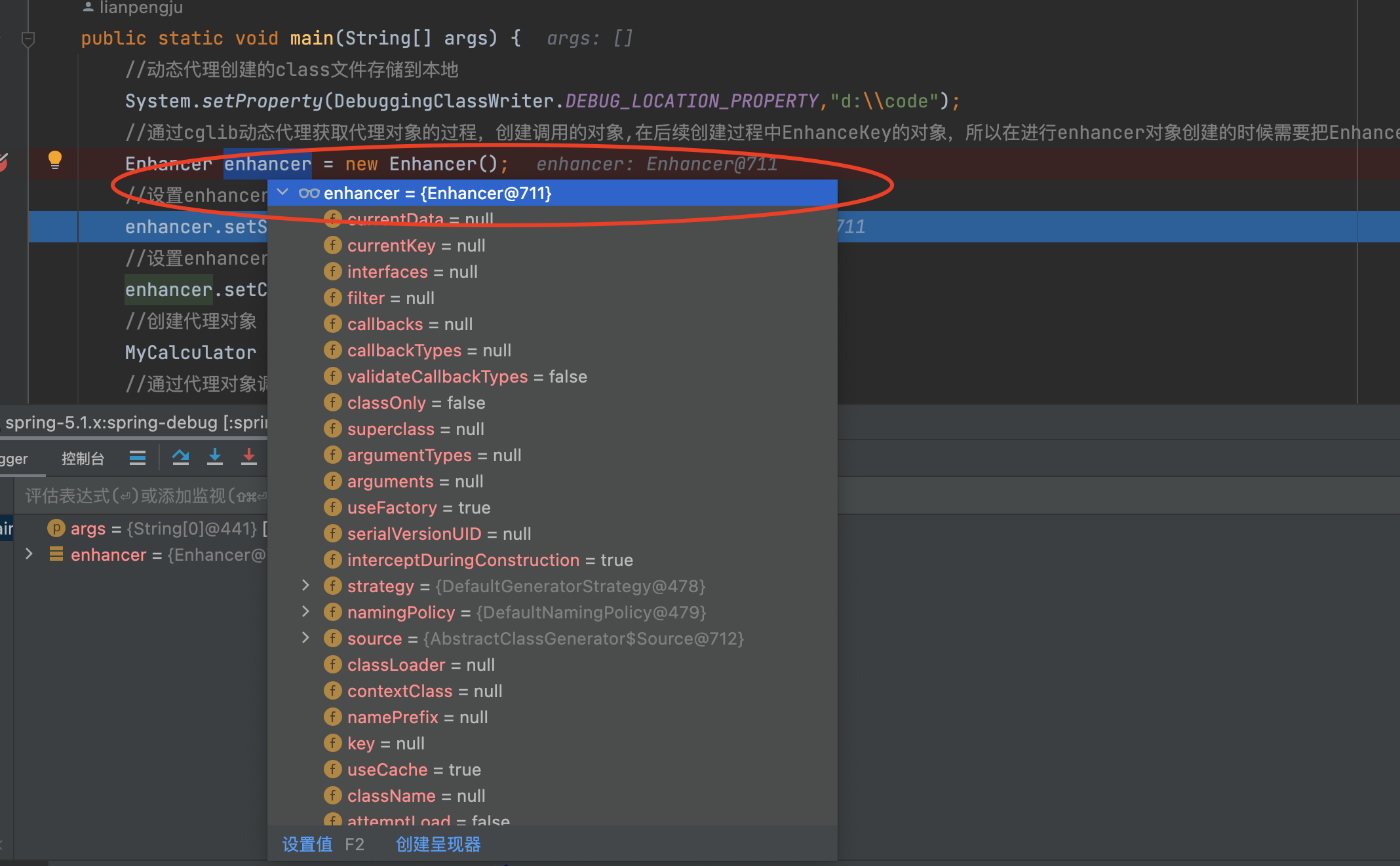The image size is (1400, 866).
Task: Click the field icon beside useCache
Action: [333, 770]
